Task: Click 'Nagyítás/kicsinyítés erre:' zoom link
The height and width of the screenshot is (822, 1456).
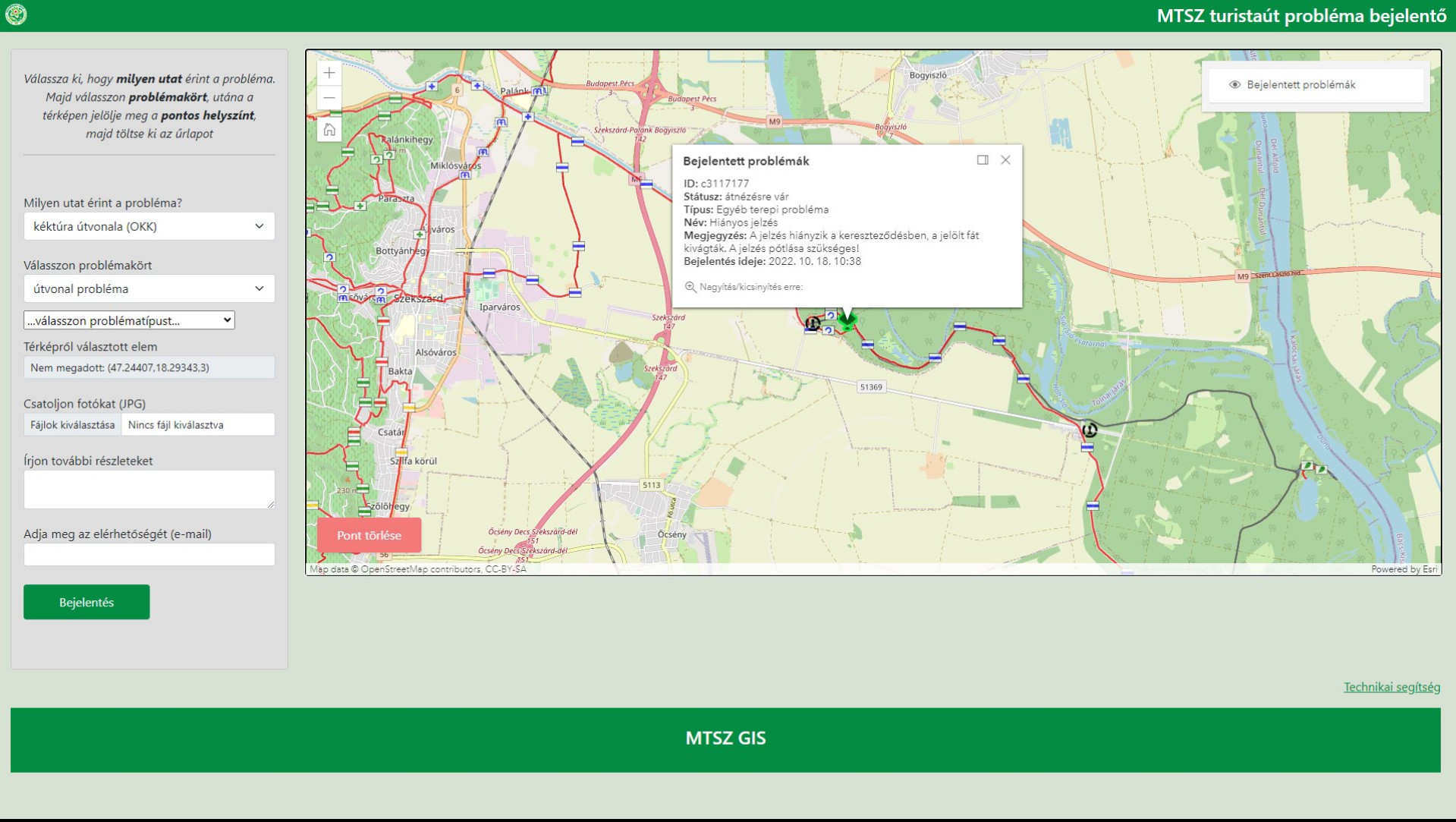Action: [x=751, y=287]
